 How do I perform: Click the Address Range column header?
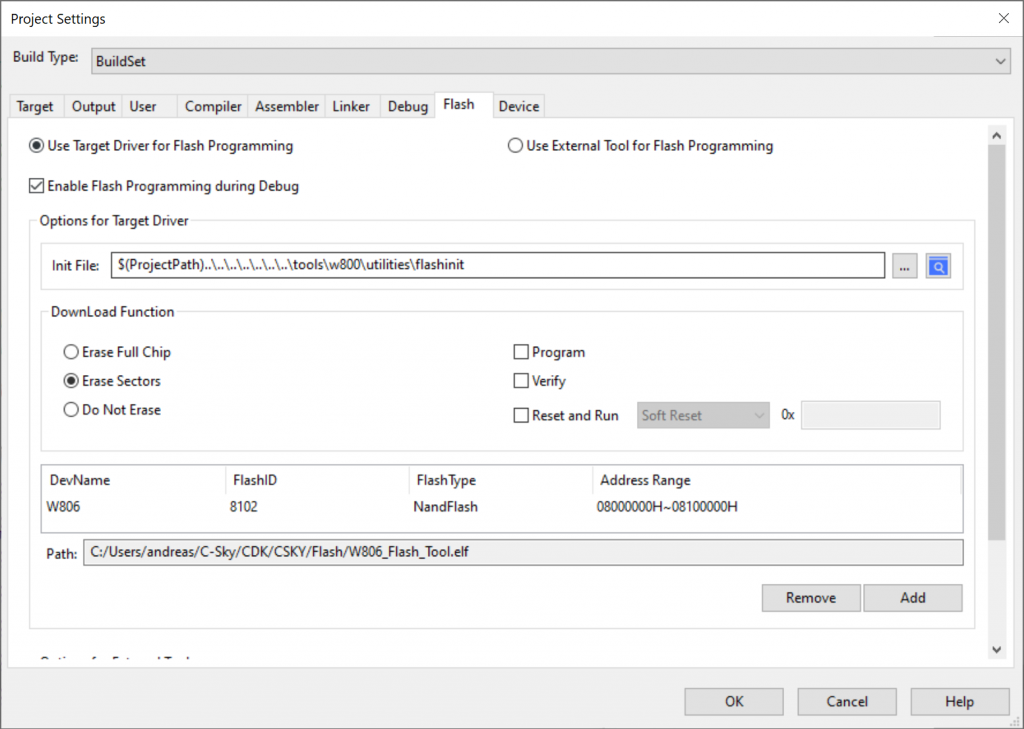point(777,480)
